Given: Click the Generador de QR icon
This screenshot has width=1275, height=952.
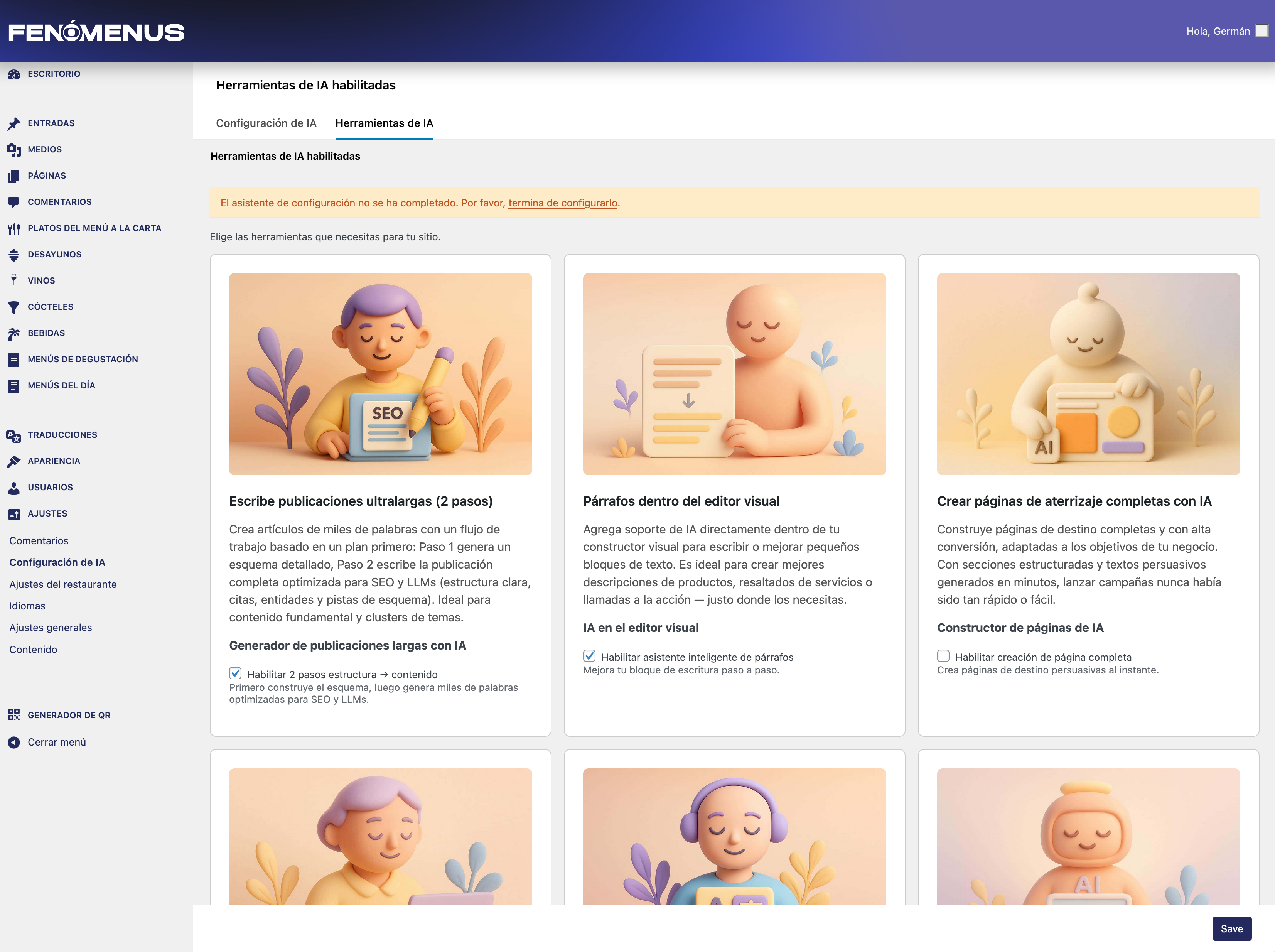Looking at the screenshot, I should click(x=14, y=715).
